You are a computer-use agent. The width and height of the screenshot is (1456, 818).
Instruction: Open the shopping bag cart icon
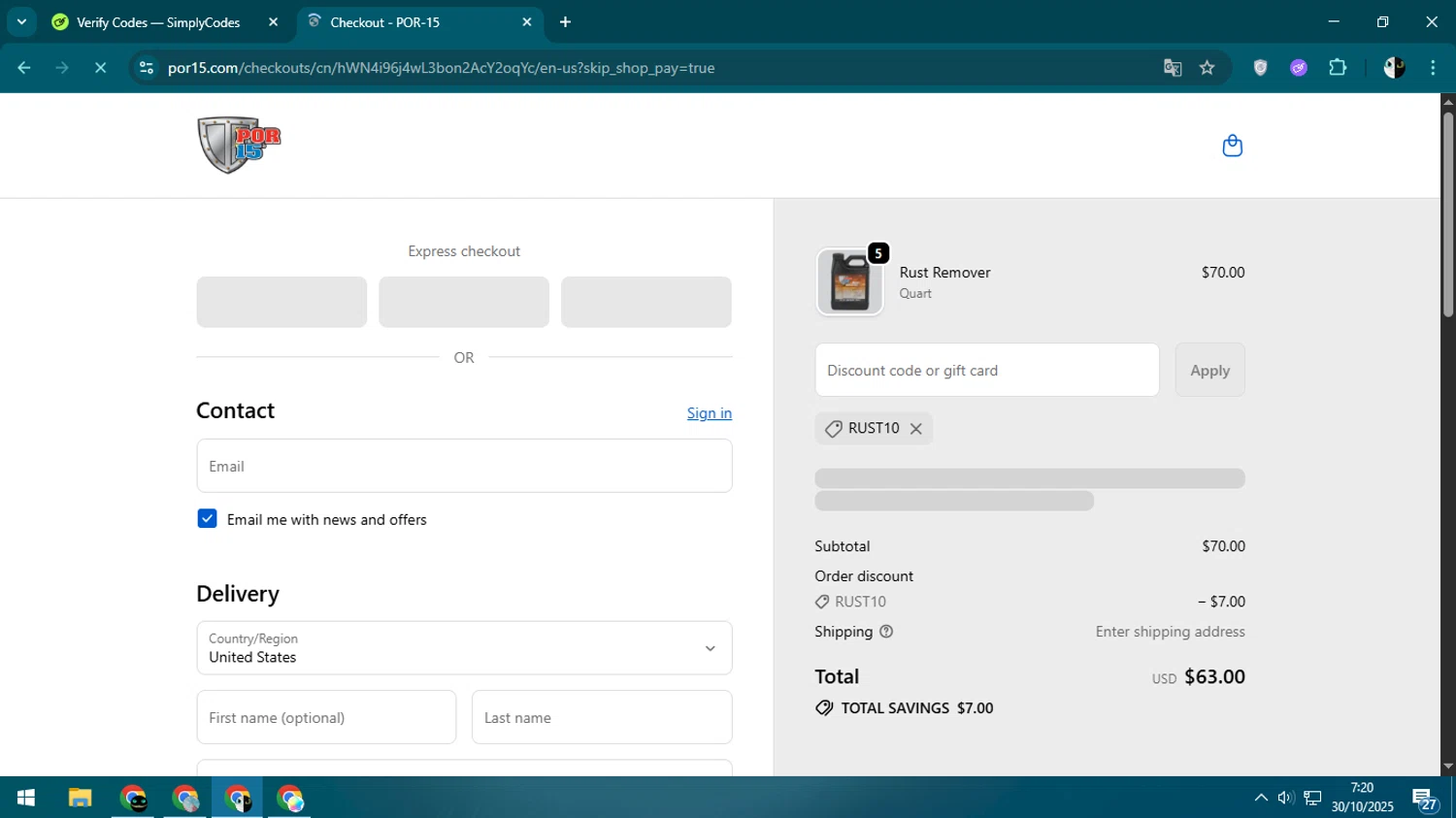1232,146
